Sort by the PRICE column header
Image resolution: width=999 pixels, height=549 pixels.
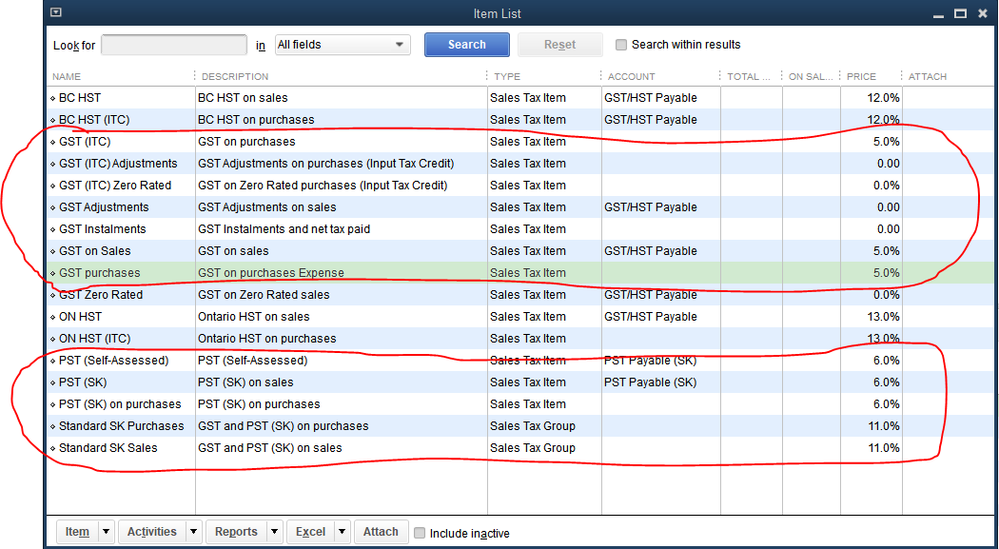pos(861,76)
